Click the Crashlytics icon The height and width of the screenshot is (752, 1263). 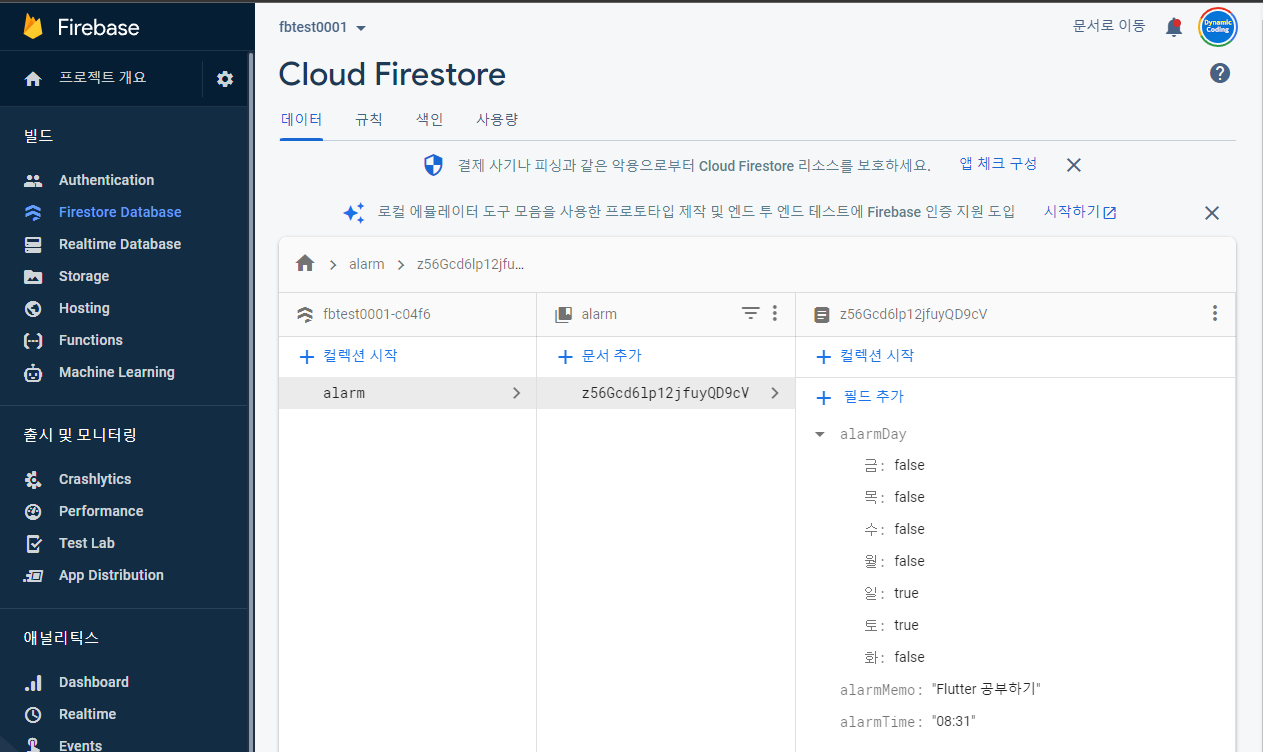(x=33, y=479)
